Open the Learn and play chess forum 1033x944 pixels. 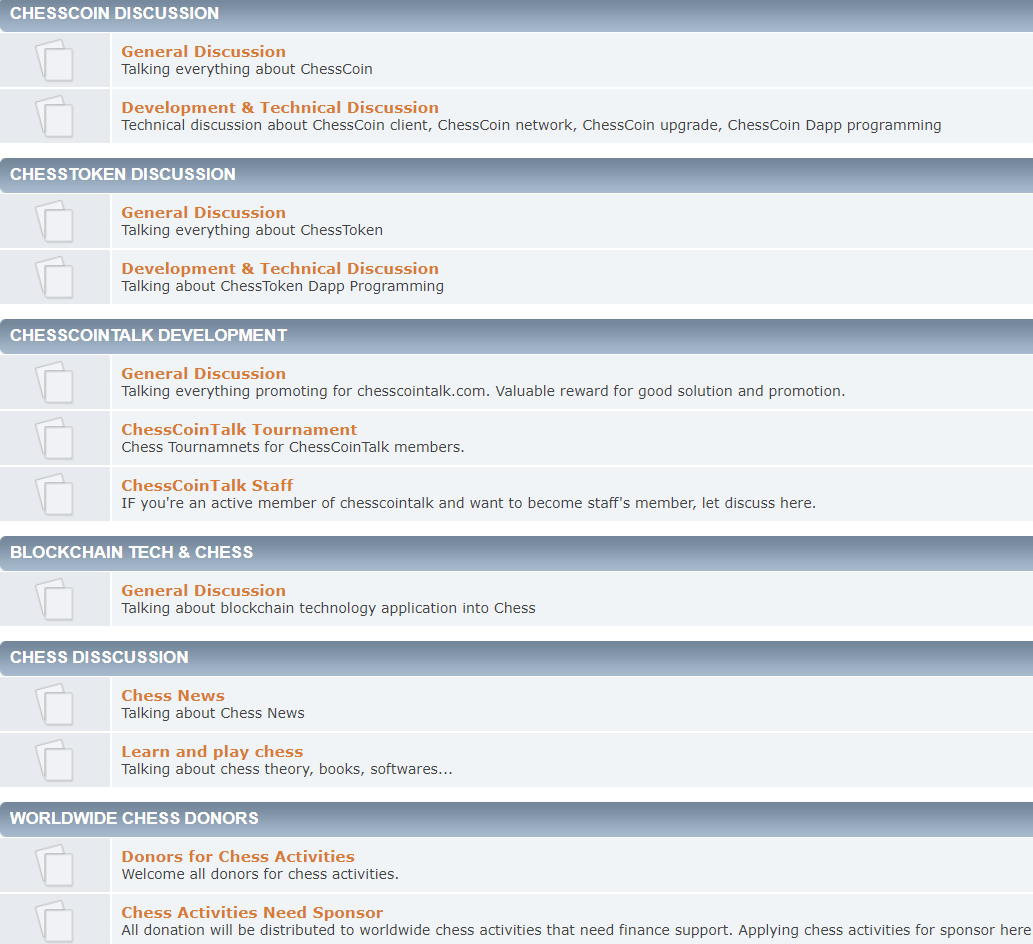coord(212,752)
